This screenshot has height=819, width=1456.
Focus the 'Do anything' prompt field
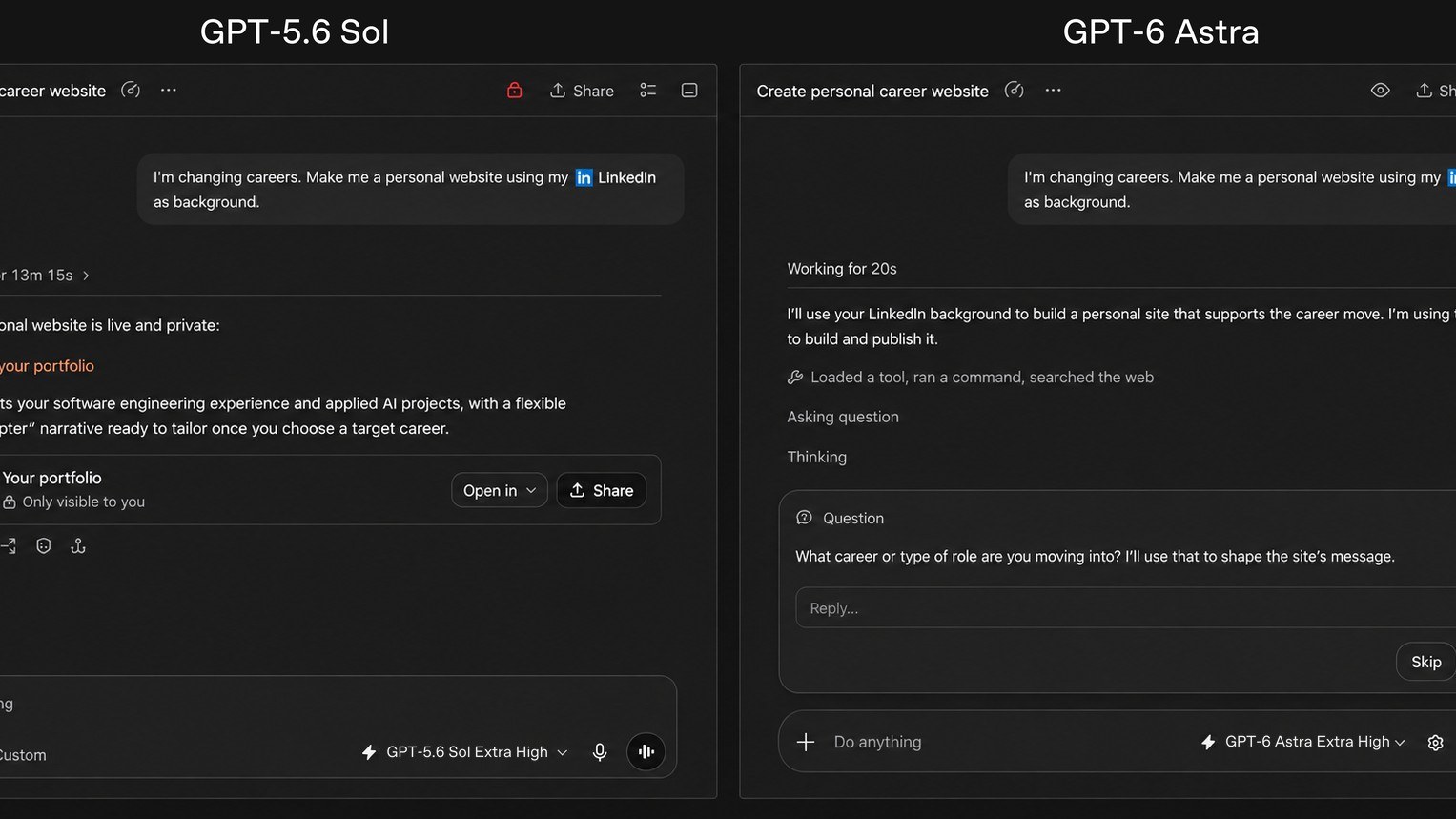(878, 742)
